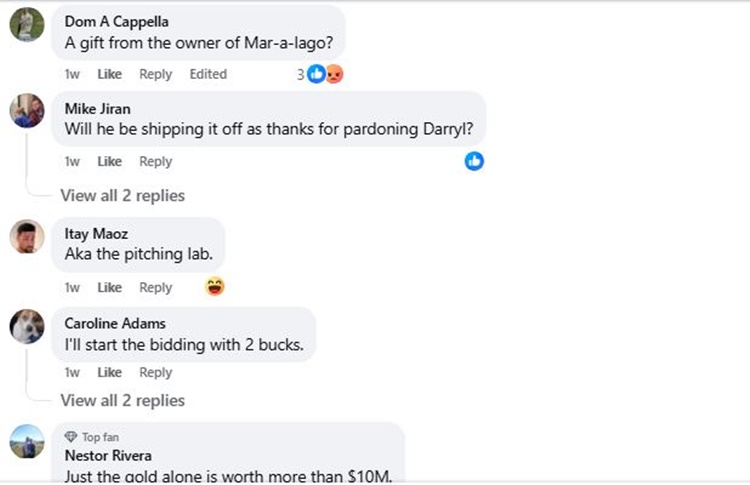Click the laughing reaction on Itay Maoz's comment
The height and width of the screenshot is (485, 750).
(214, 287)
